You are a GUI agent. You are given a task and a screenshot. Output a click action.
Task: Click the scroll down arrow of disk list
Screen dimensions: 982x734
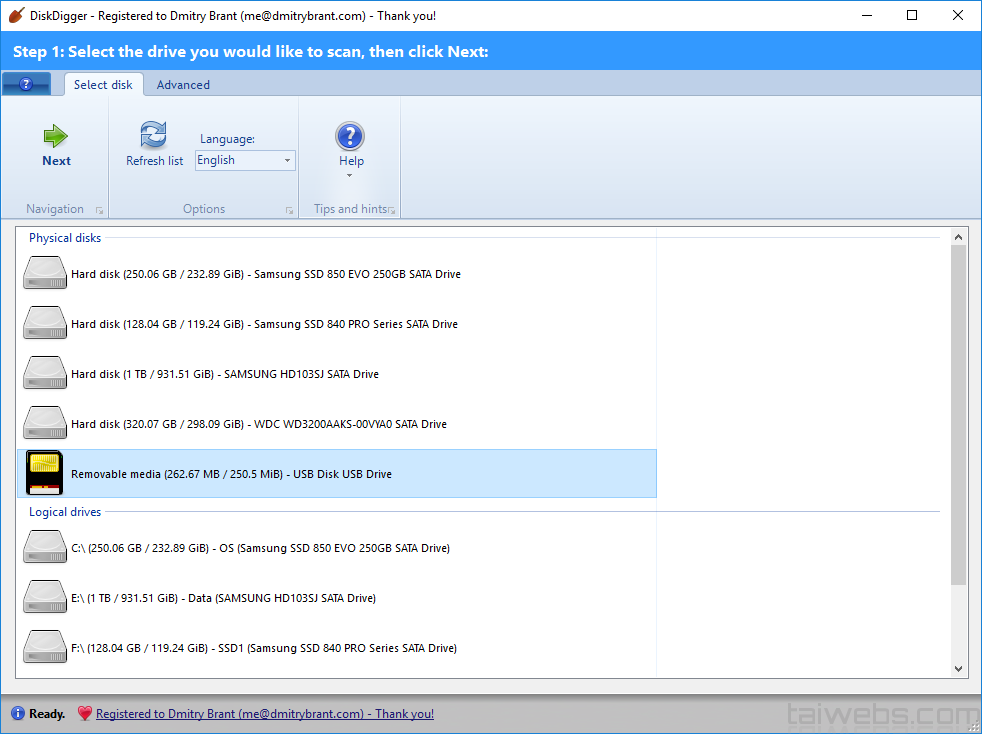958,669
